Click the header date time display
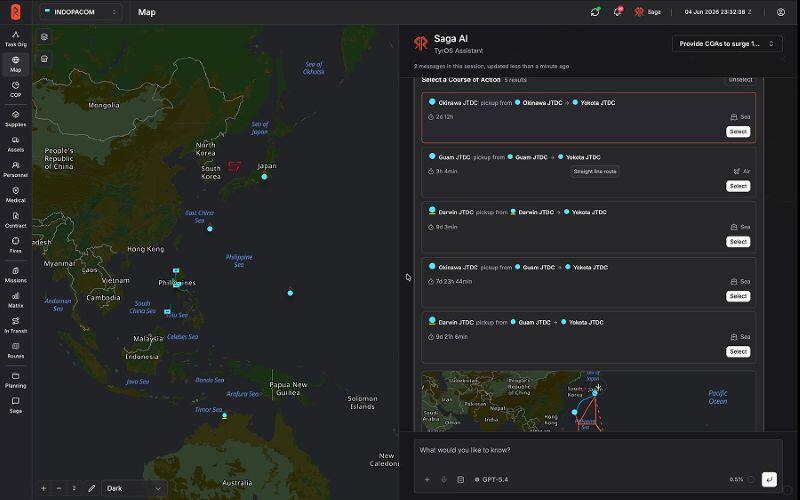 (x=717, y=12)
